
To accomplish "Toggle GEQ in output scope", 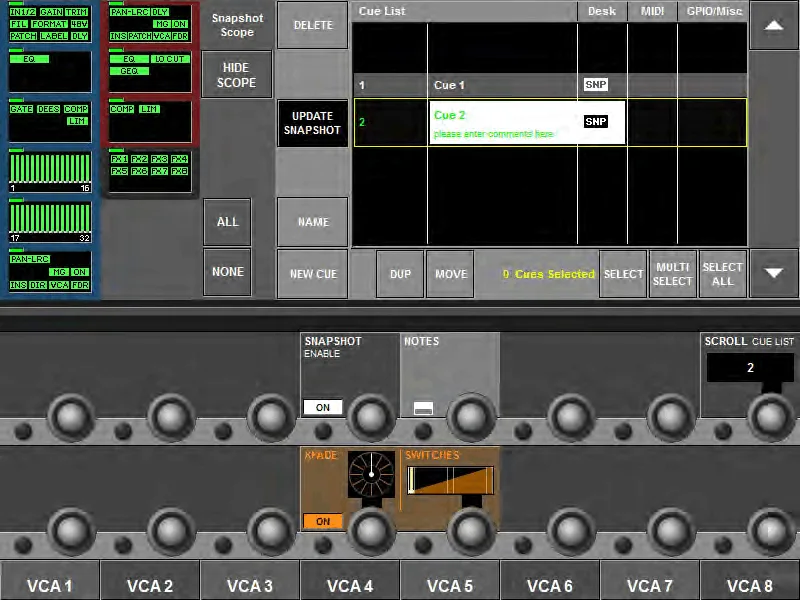I will (x=129, y=71).
